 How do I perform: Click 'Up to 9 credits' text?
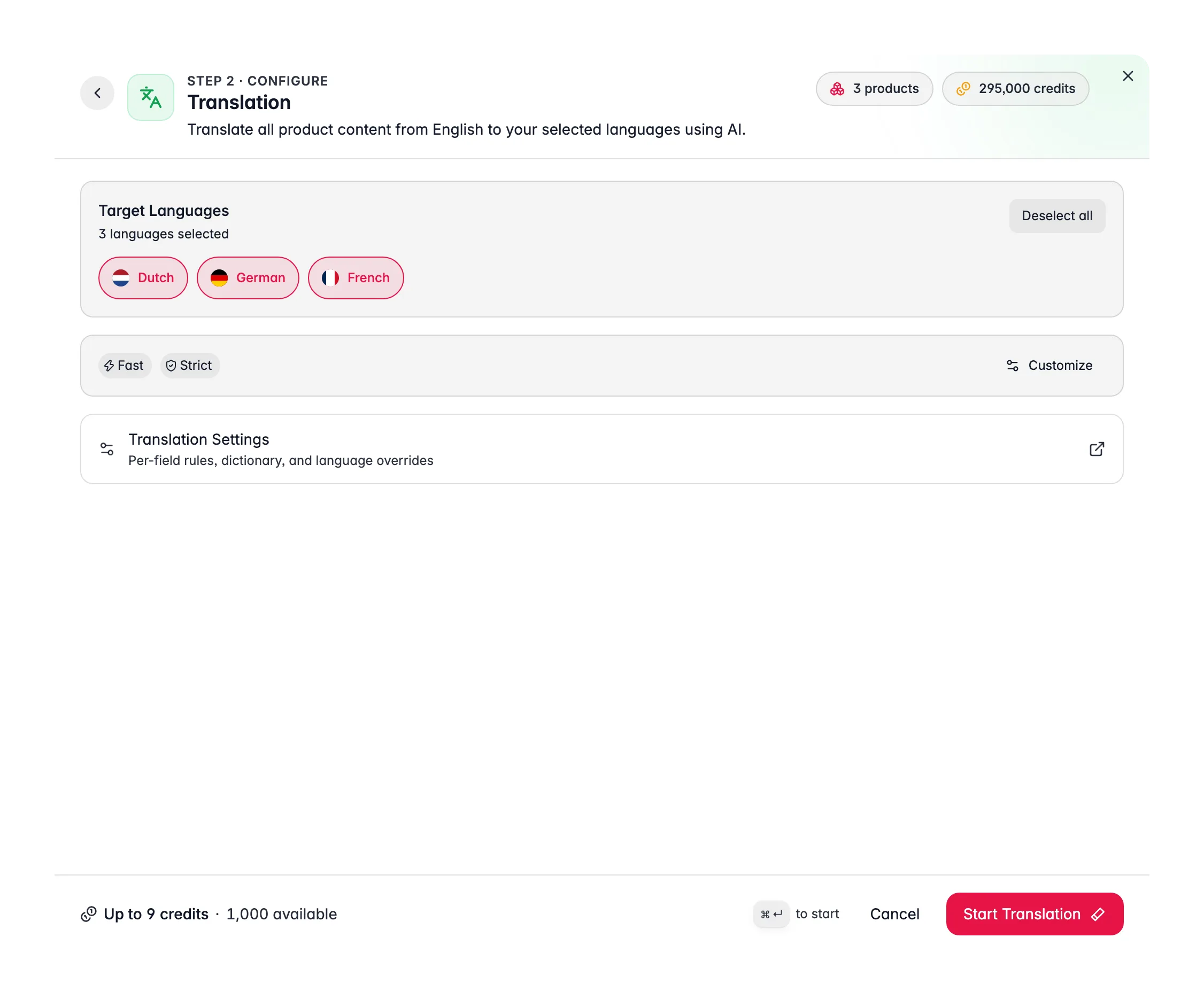[x=156, y=914]
